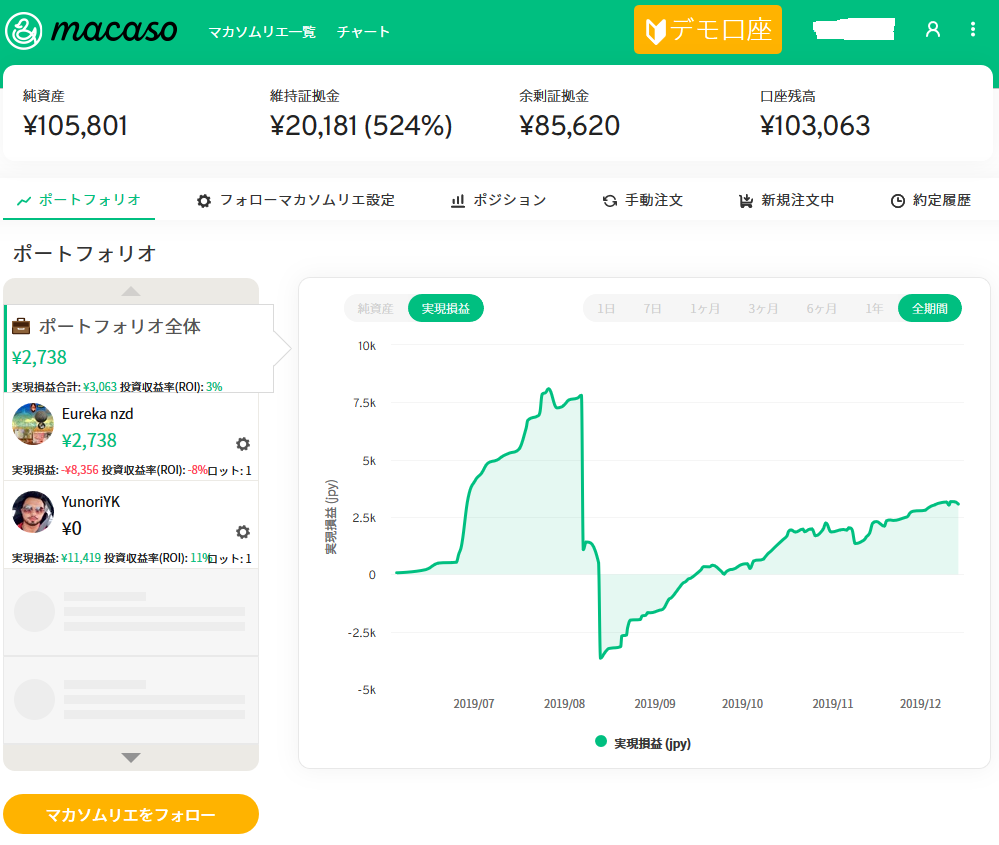Open フォローマカソムリエ設定 tab
The height and width of the screenshot is (845, 999).
[295, 200]
